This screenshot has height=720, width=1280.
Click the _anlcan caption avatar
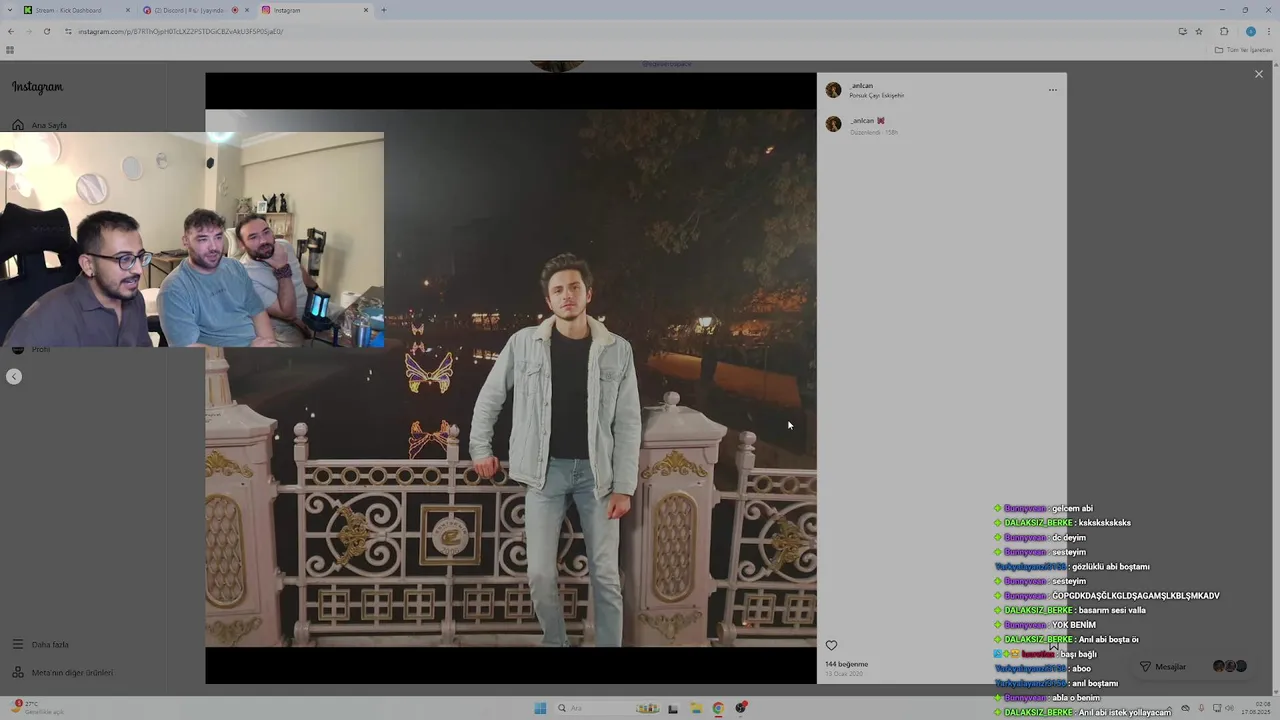[x=833, y=124]
